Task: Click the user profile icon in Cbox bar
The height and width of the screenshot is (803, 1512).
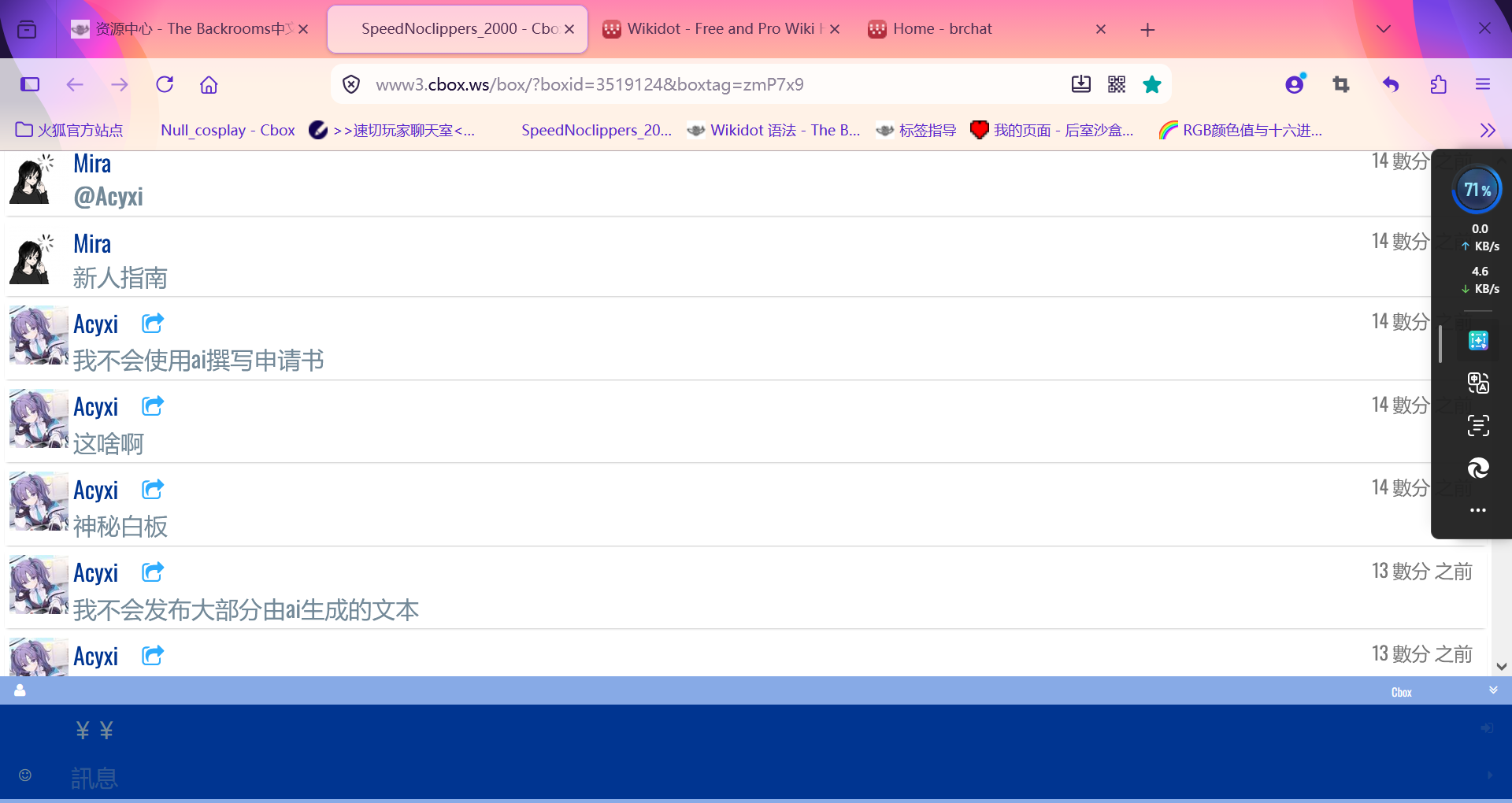Action: (x=20, y=690)
